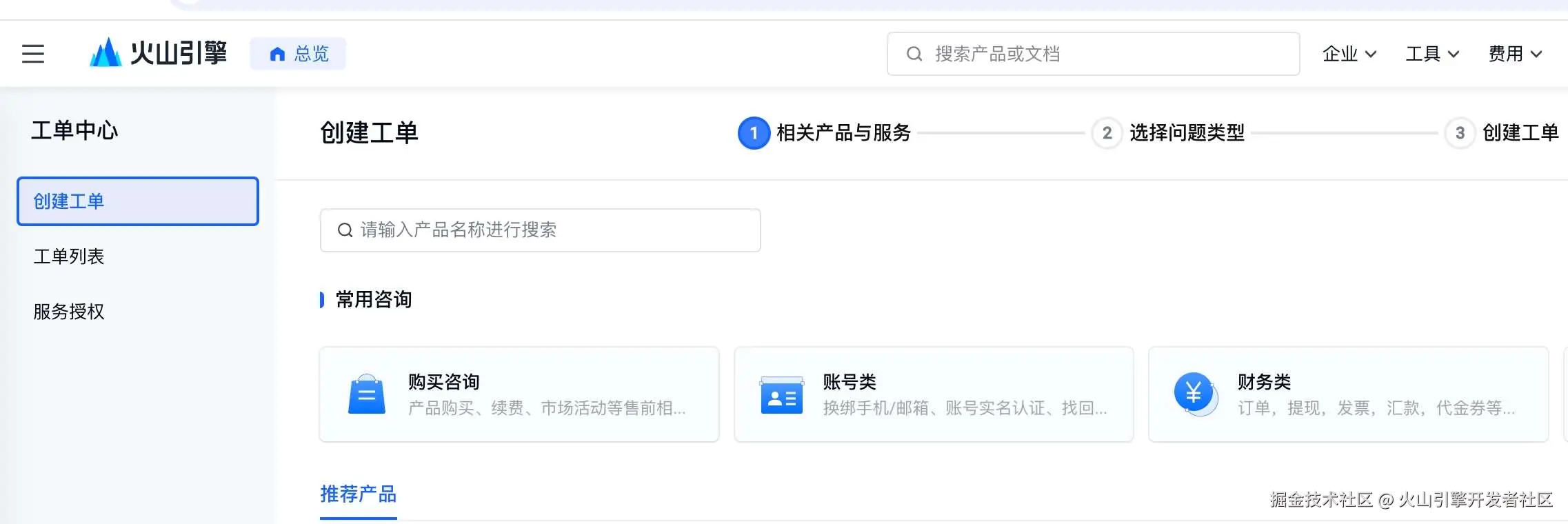1568x524 pixels.
Task: Expand the 工具 dropdown menu
Action: (x=1432, y=54)
